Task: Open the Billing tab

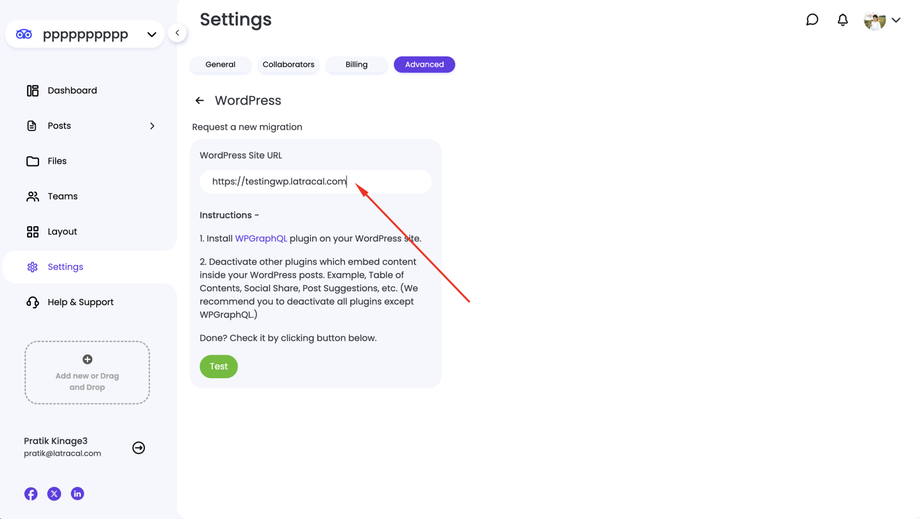Action: coord(356,65)
